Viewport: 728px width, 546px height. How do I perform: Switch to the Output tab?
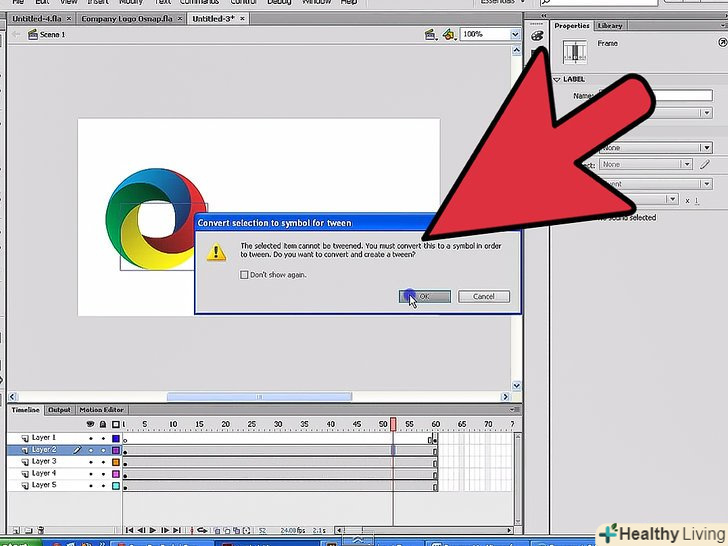tap(59, 410)
